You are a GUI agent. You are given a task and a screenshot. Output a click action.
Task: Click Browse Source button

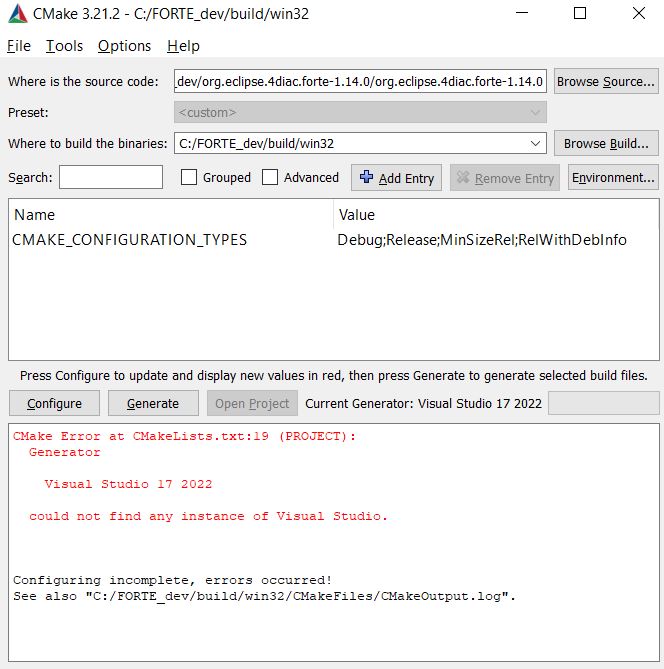click(x=606, y=81)
